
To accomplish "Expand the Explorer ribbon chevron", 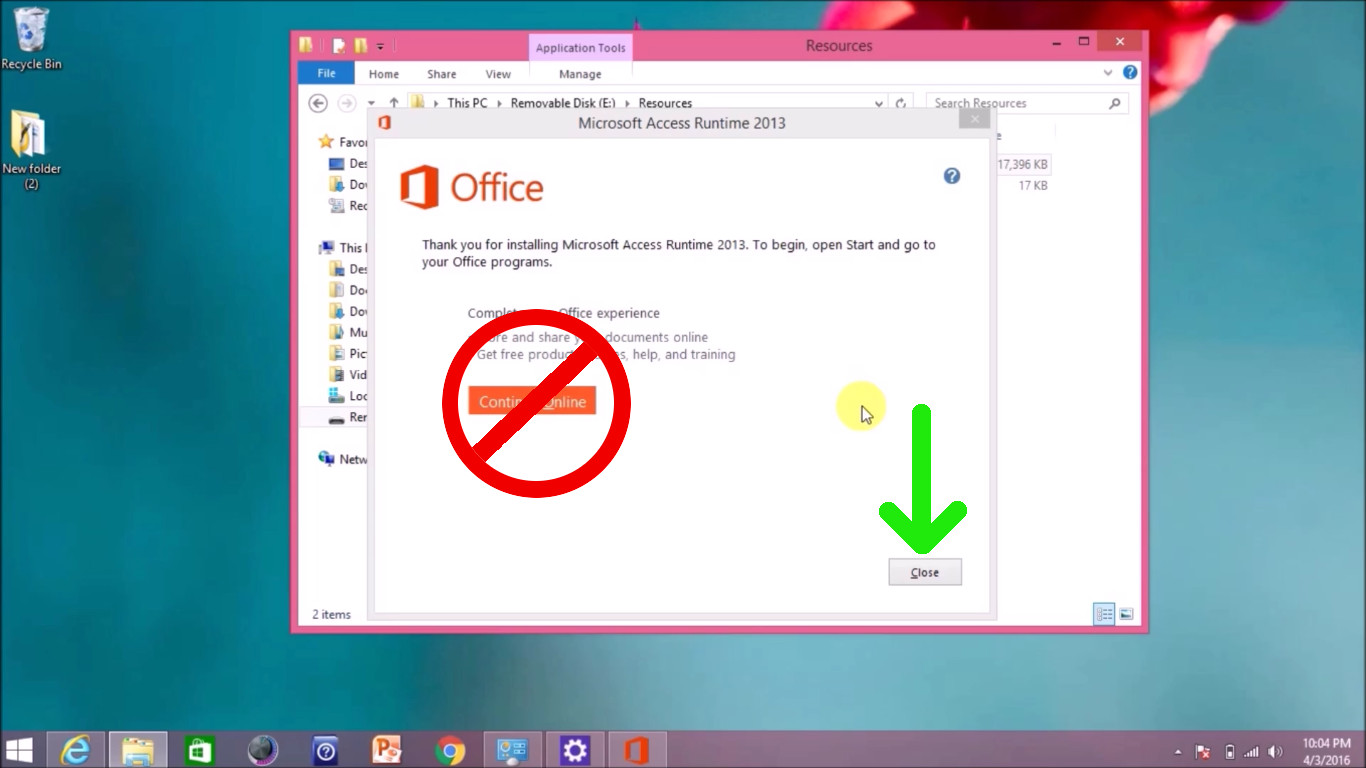I will point(1107,73).
